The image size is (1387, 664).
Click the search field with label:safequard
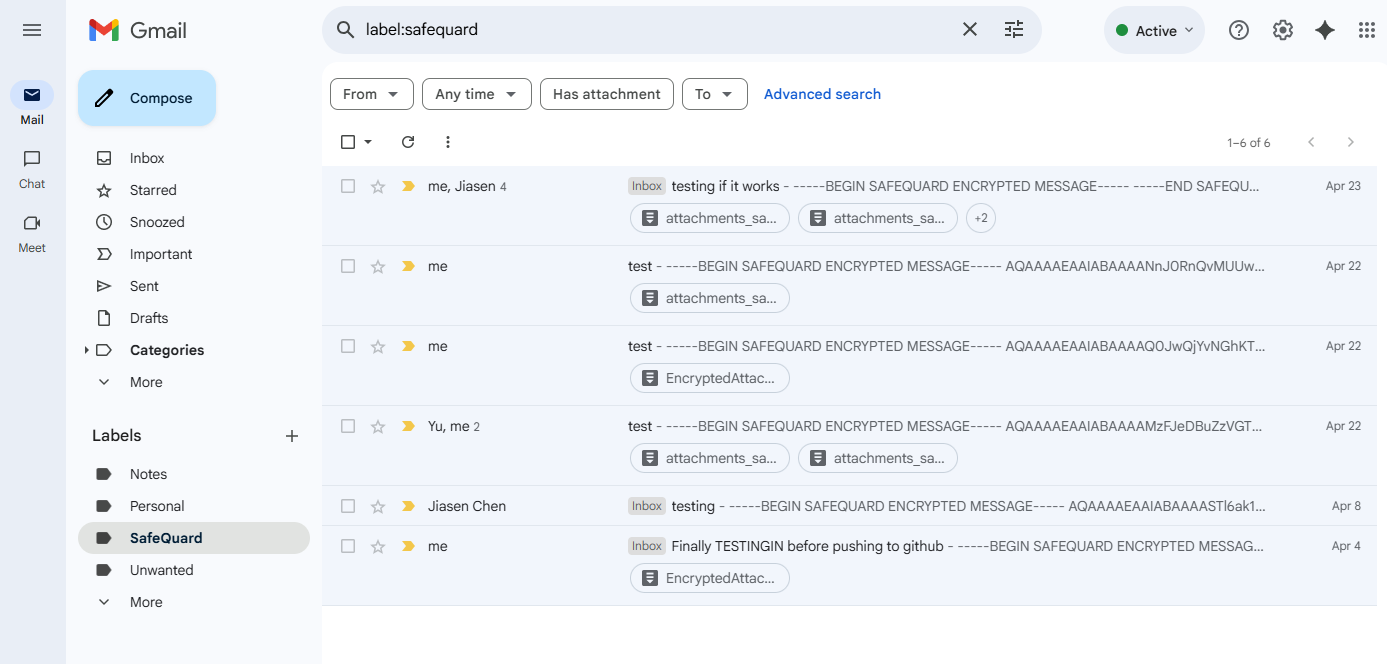[x=655, y=30]
